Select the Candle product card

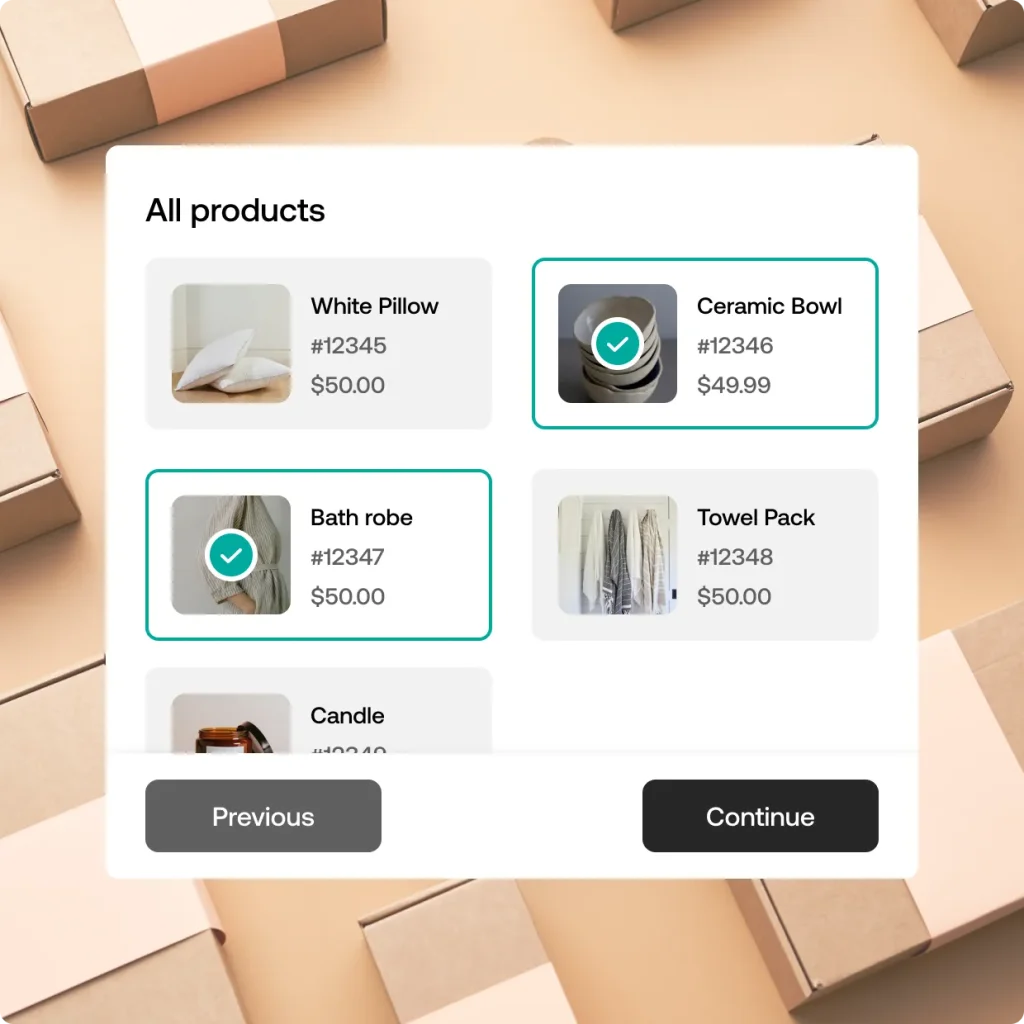coord(318,711)
